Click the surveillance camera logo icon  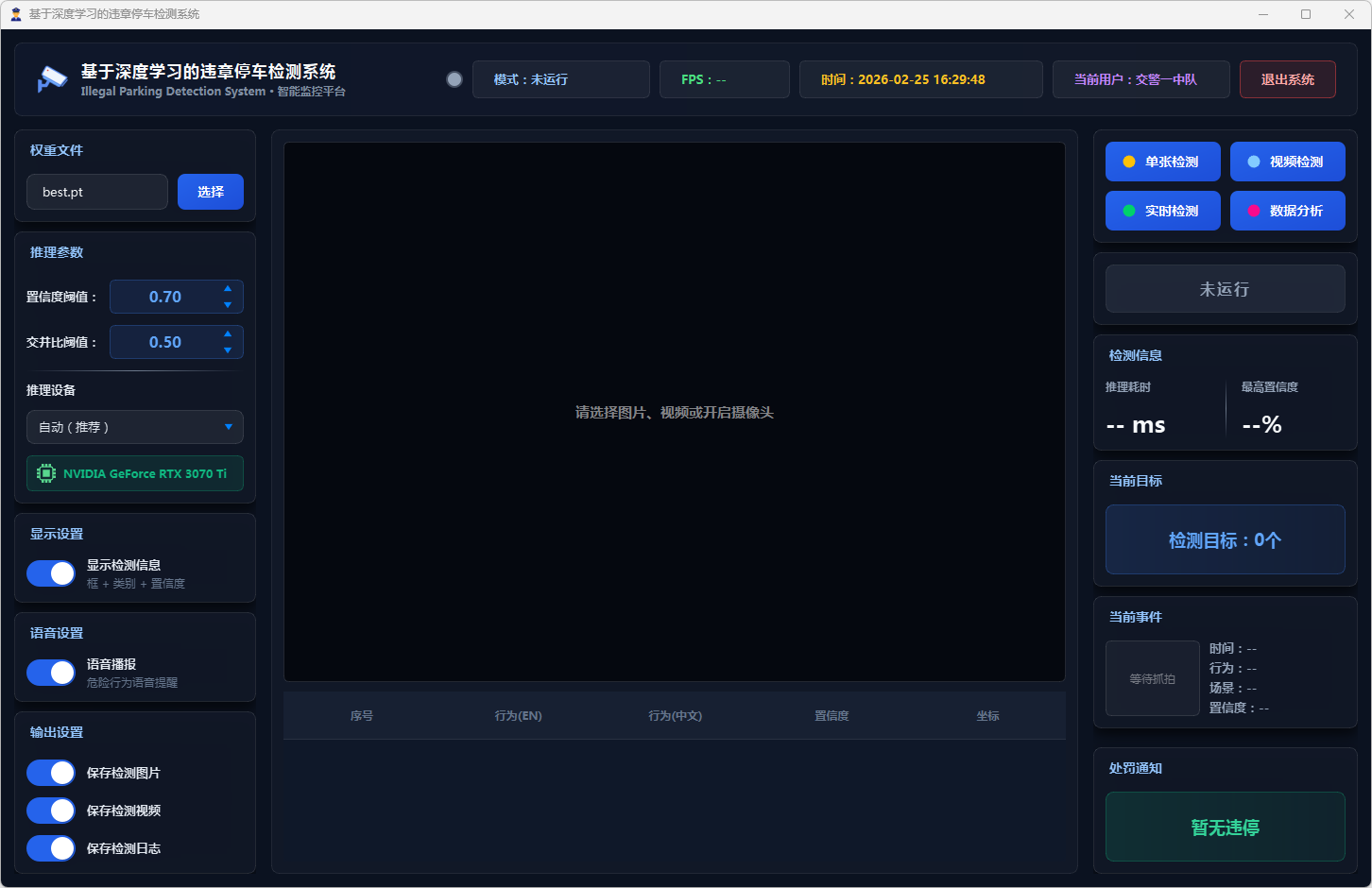pyautogui.click(x=52, y=79)
